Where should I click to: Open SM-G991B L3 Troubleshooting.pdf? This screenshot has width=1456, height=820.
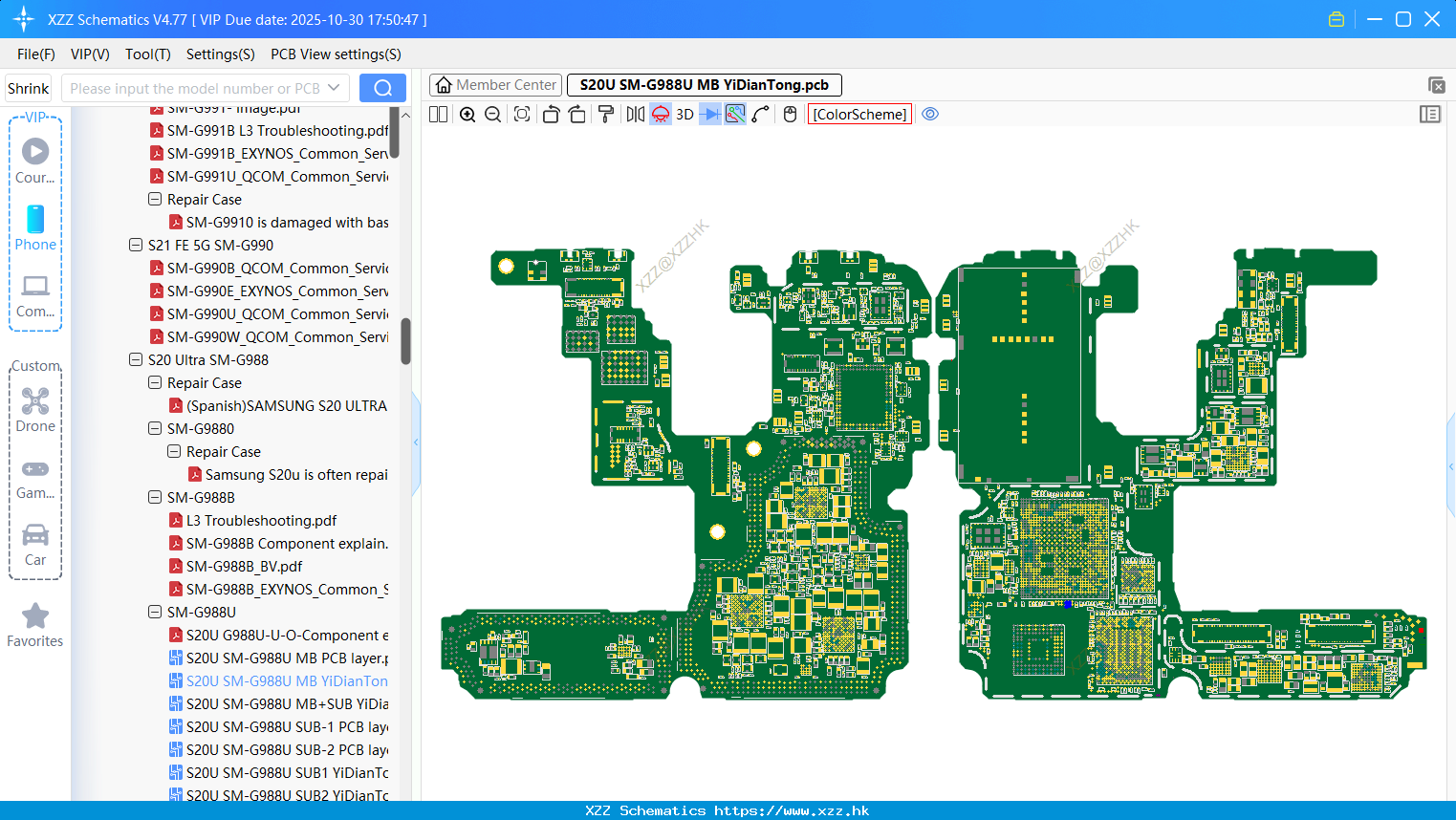coord(269,130)
